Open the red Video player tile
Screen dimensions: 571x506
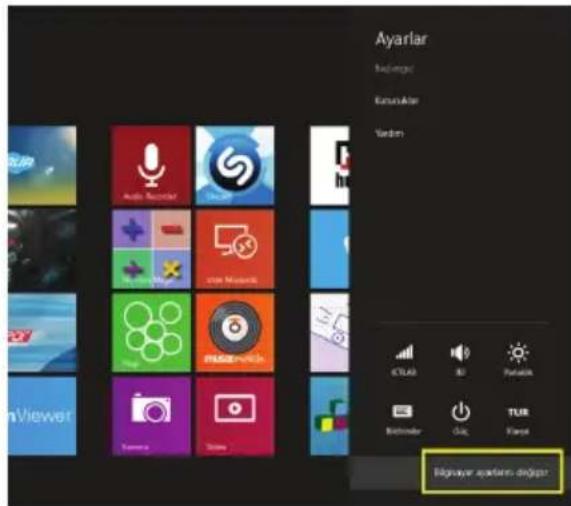click(235, 416)
